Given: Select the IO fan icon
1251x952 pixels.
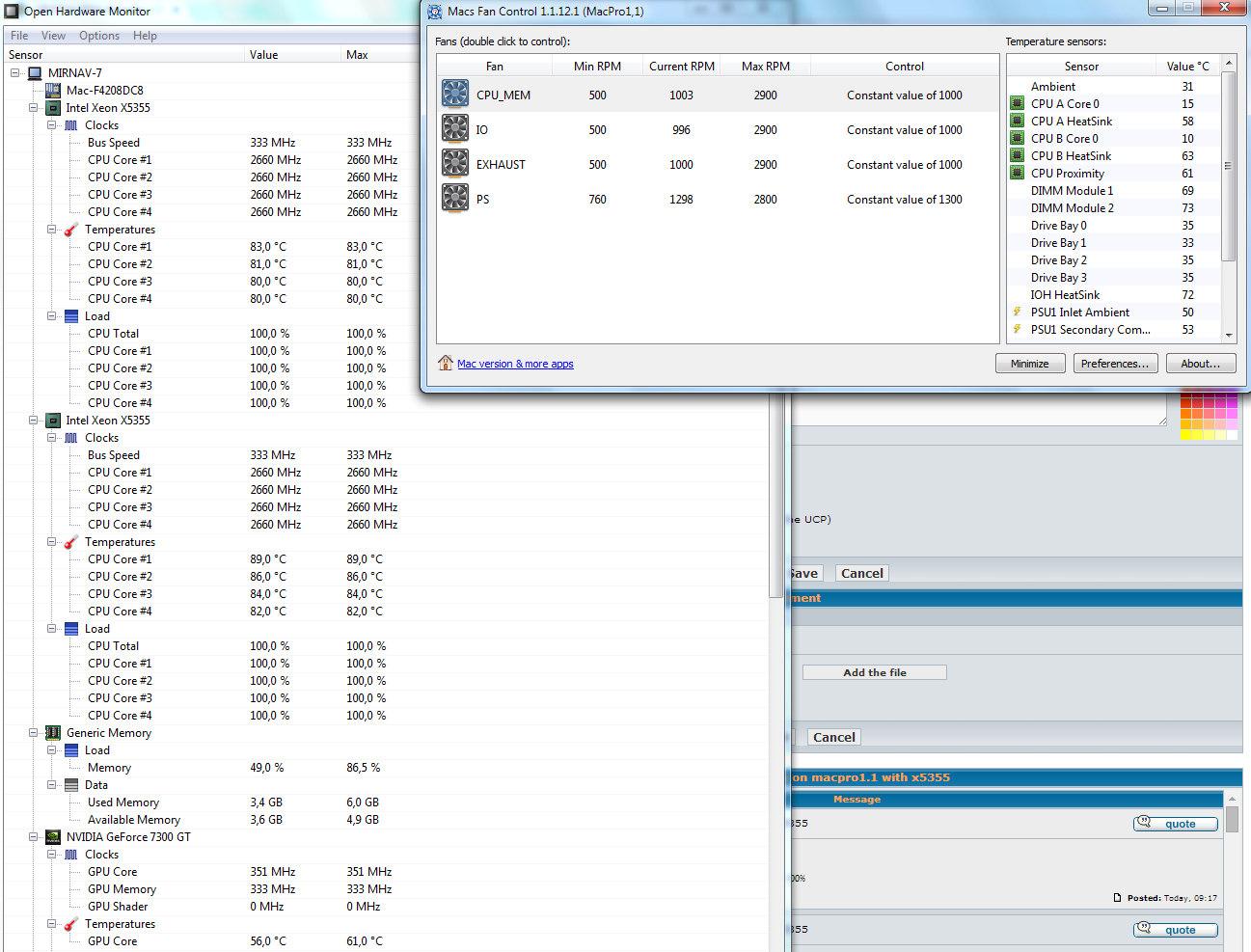Looking at the screenshot, I should coord(455,128).
